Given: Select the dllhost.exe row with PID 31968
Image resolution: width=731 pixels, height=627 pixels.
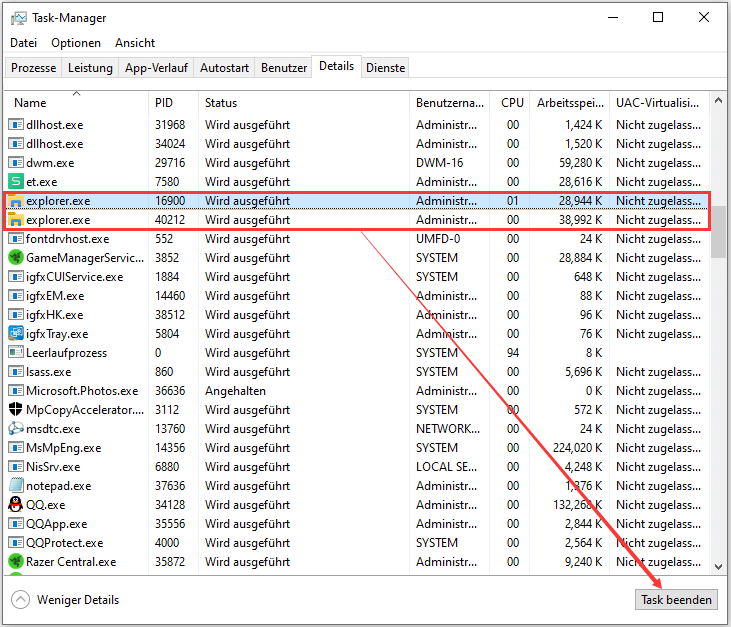Looking at the screenshot, I should tap(357, 125).
